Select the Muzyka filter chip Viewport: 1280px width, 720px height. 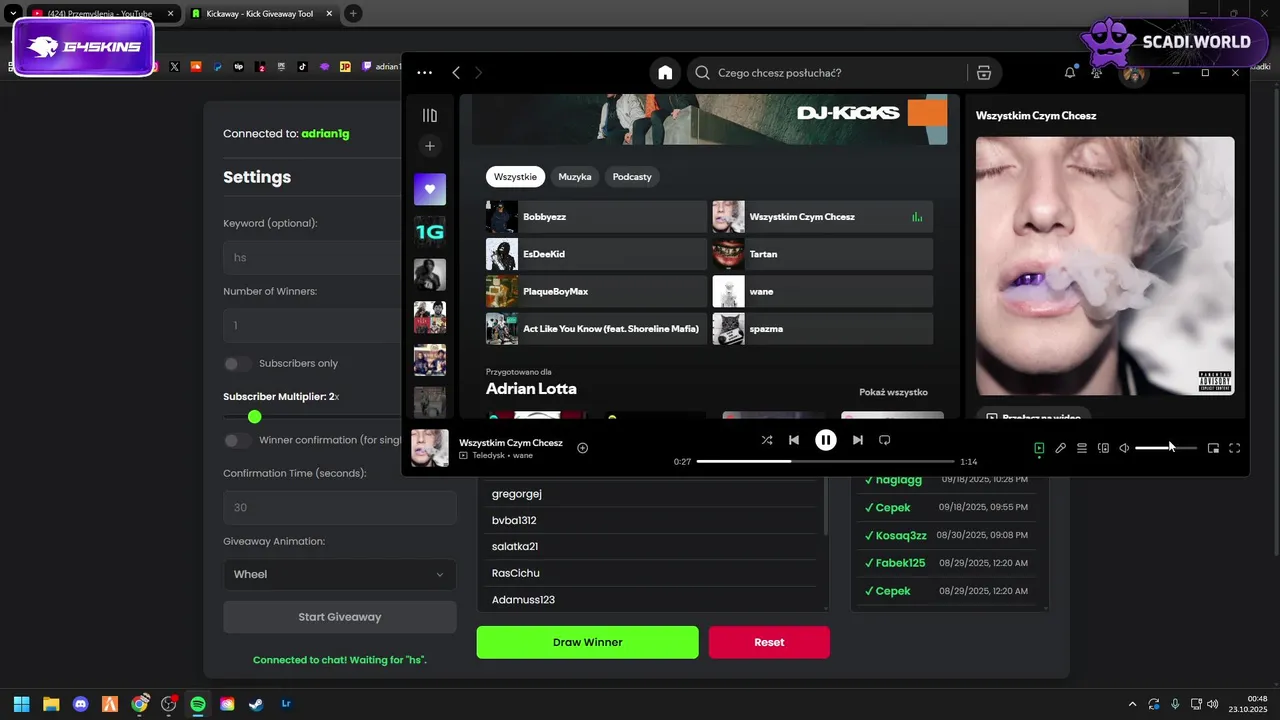575,177
